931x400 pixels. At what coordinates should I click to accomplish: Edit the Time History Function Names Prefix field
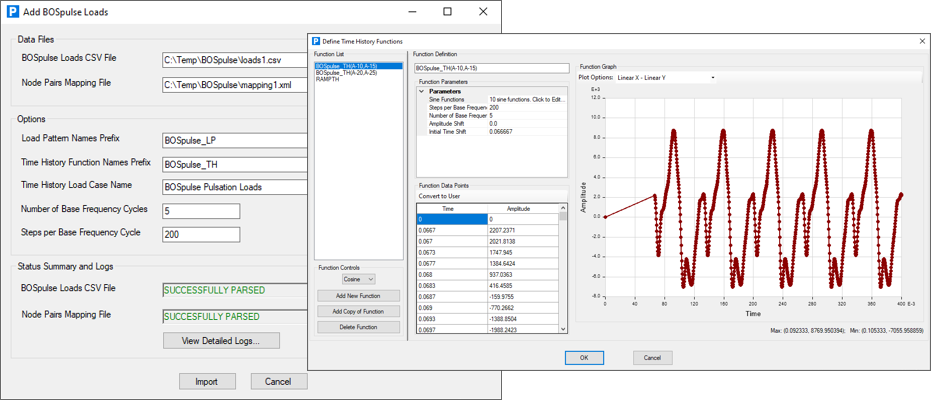point(235,164)
